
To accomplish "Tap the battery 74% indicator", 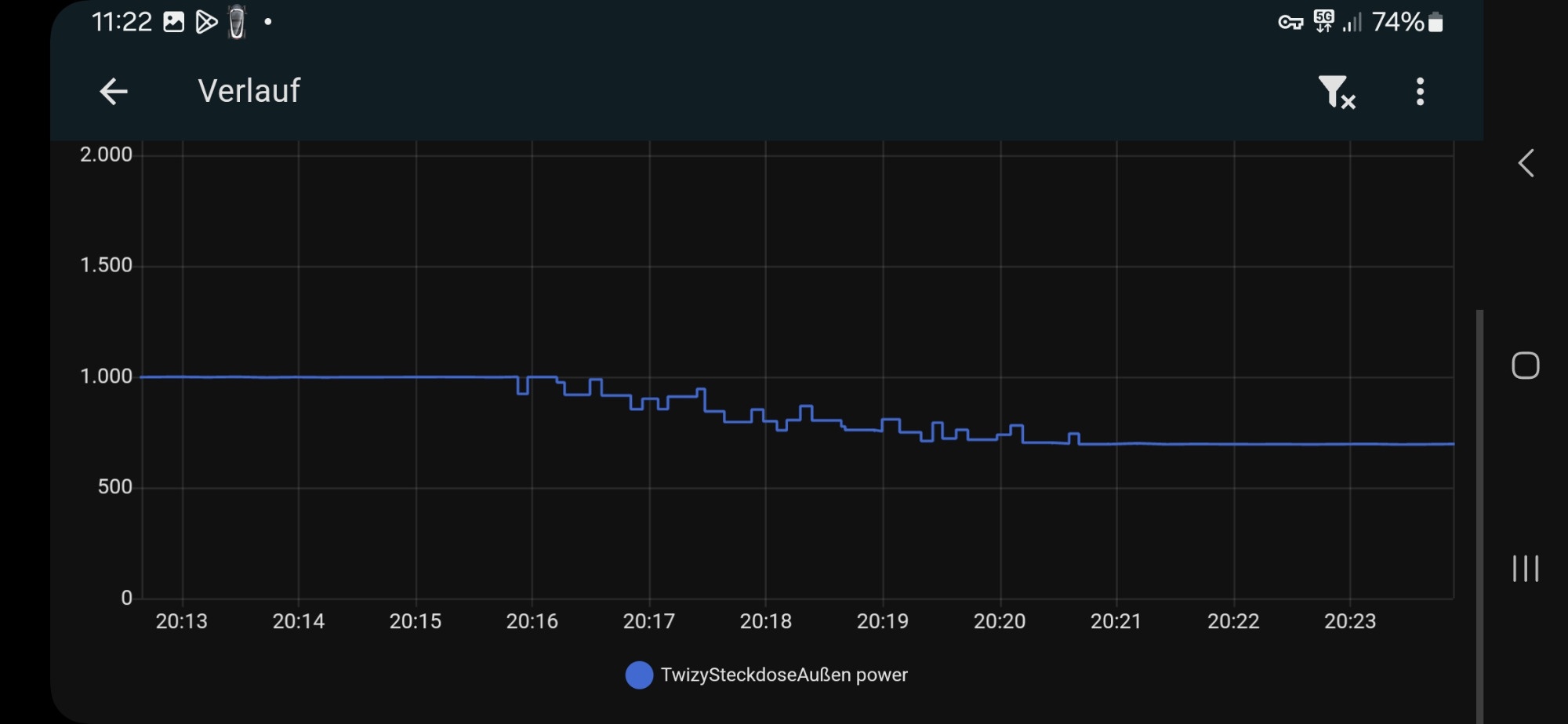I will coord(1406,22).
